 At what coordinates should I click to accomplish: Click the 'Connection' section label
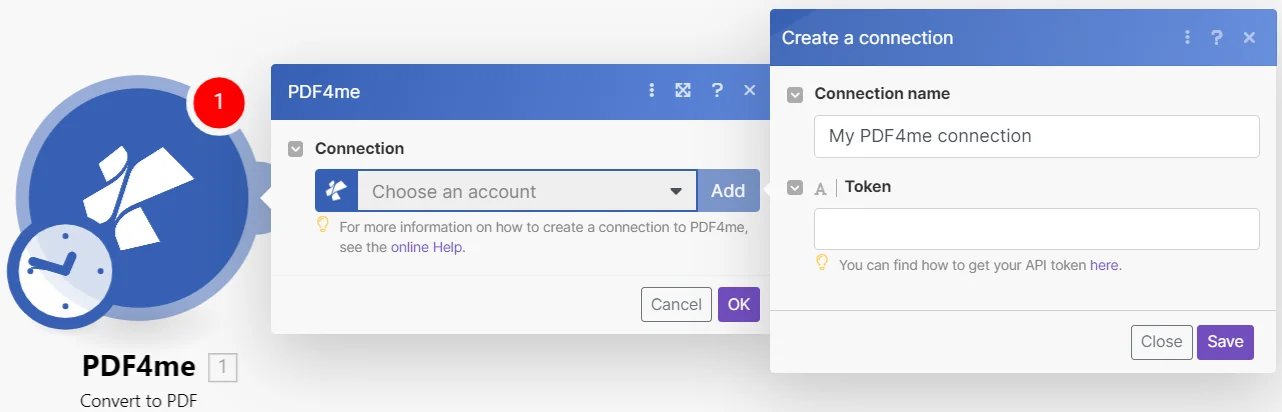click(360, 149)
